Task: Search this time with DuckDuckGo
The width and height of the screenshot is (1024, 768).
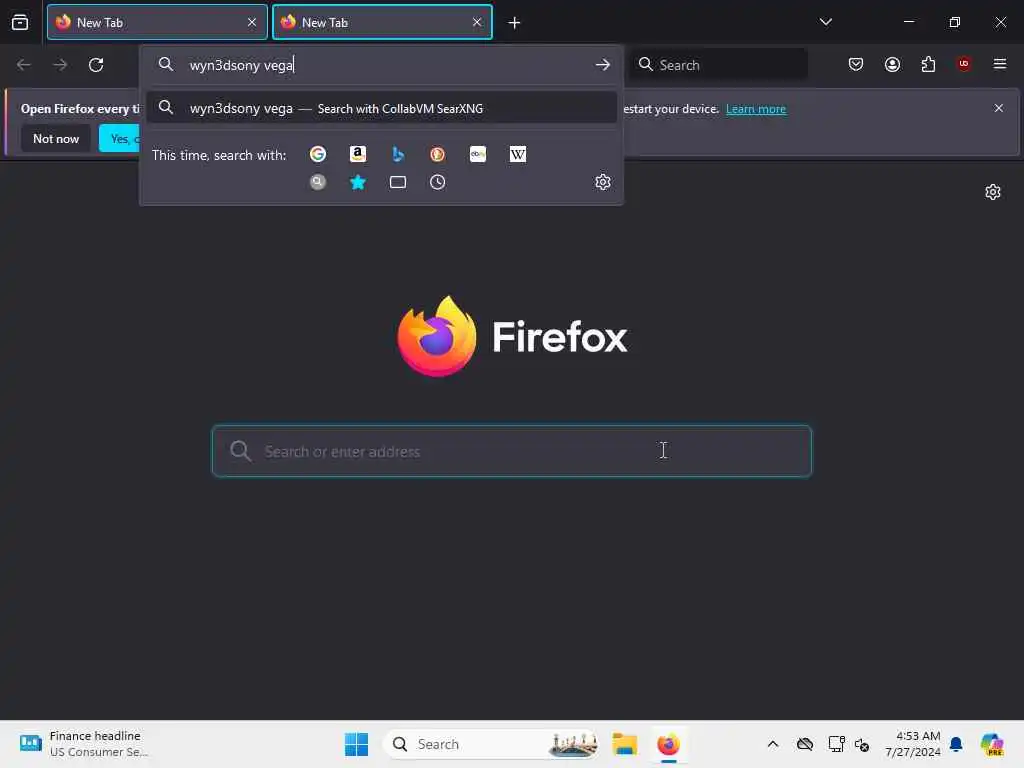Action: [438, 154]
